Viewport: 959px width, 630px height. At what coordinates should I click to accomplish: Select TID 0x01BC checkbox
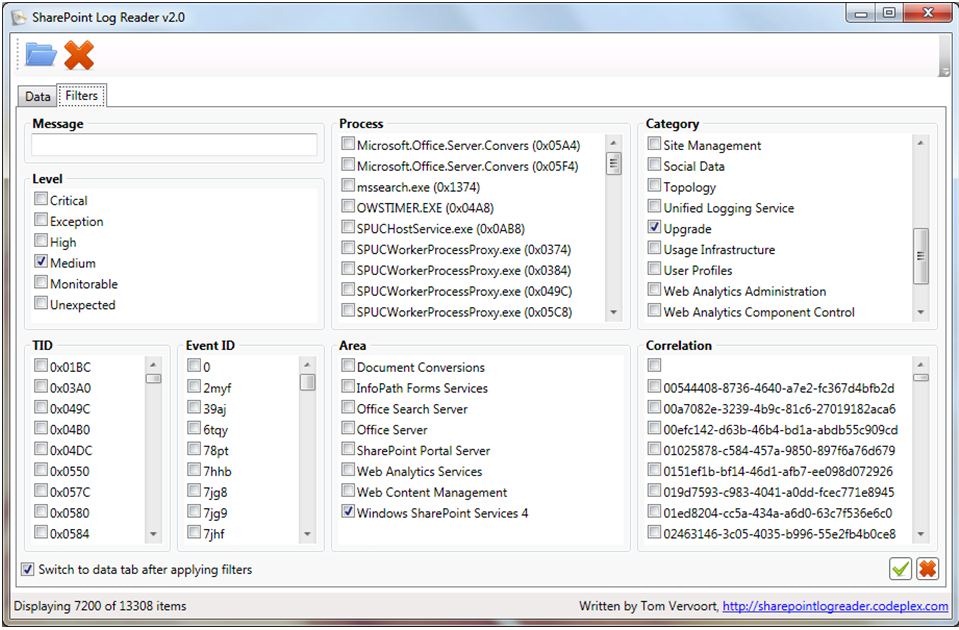(x=41, y=366)
